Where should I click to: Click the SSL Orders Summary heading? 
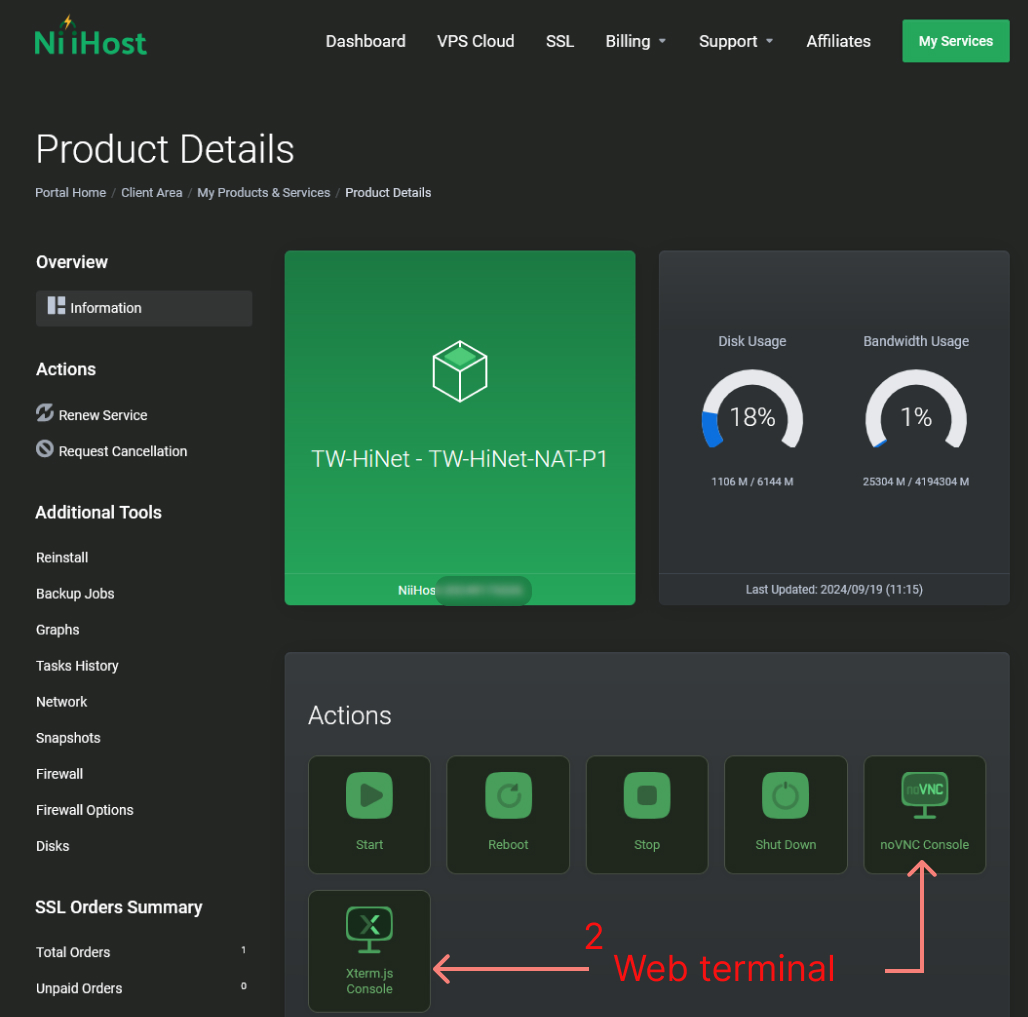[x=119, y=907]
